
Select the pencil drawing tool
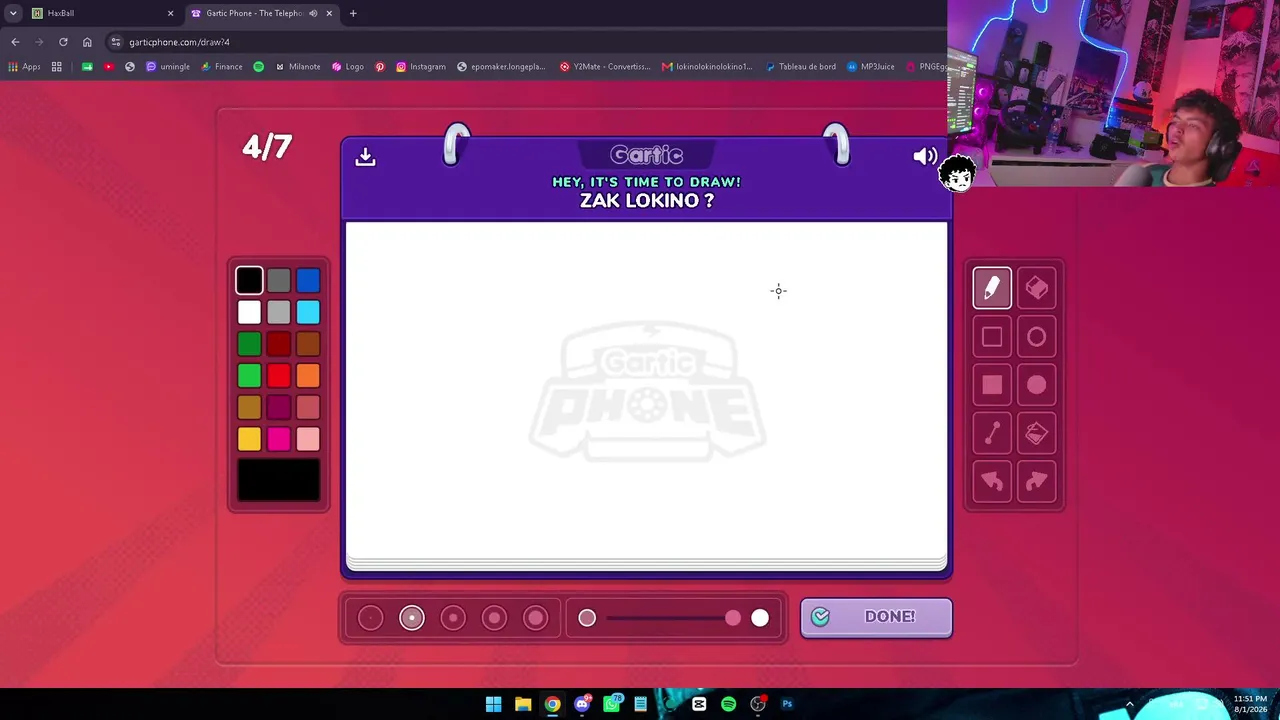pos(992,289)
